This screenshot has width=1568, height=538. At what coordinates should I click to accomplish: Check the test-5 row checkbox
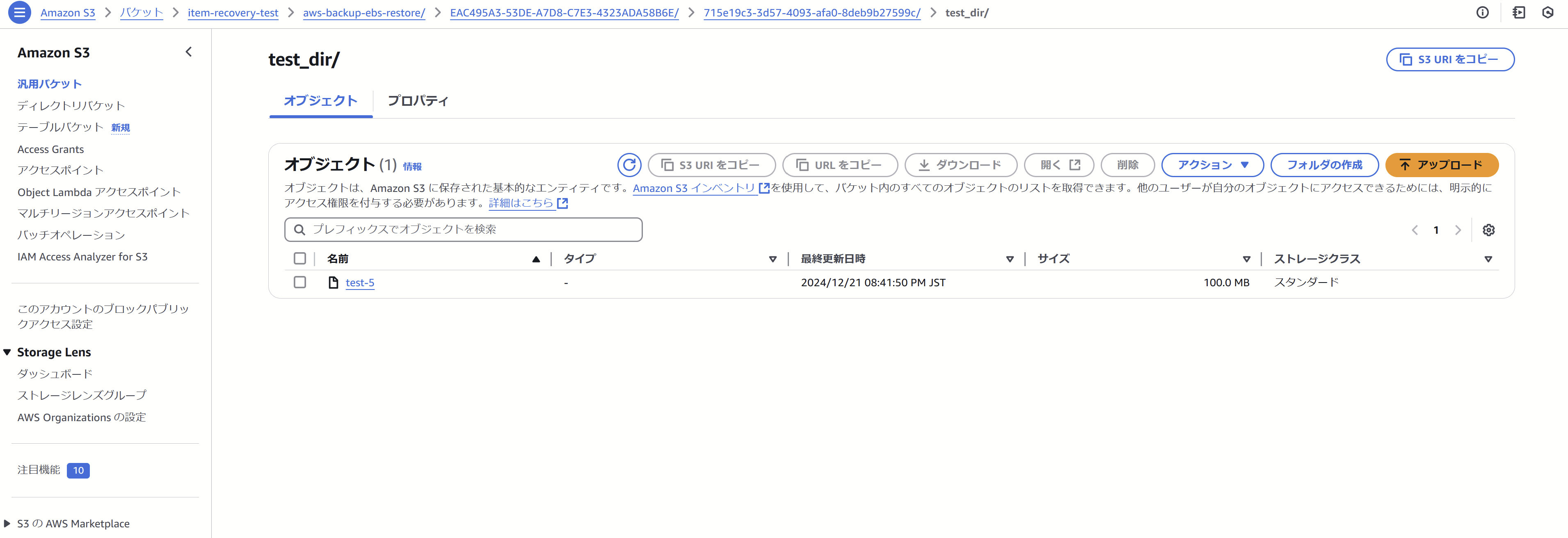[299, 283]
